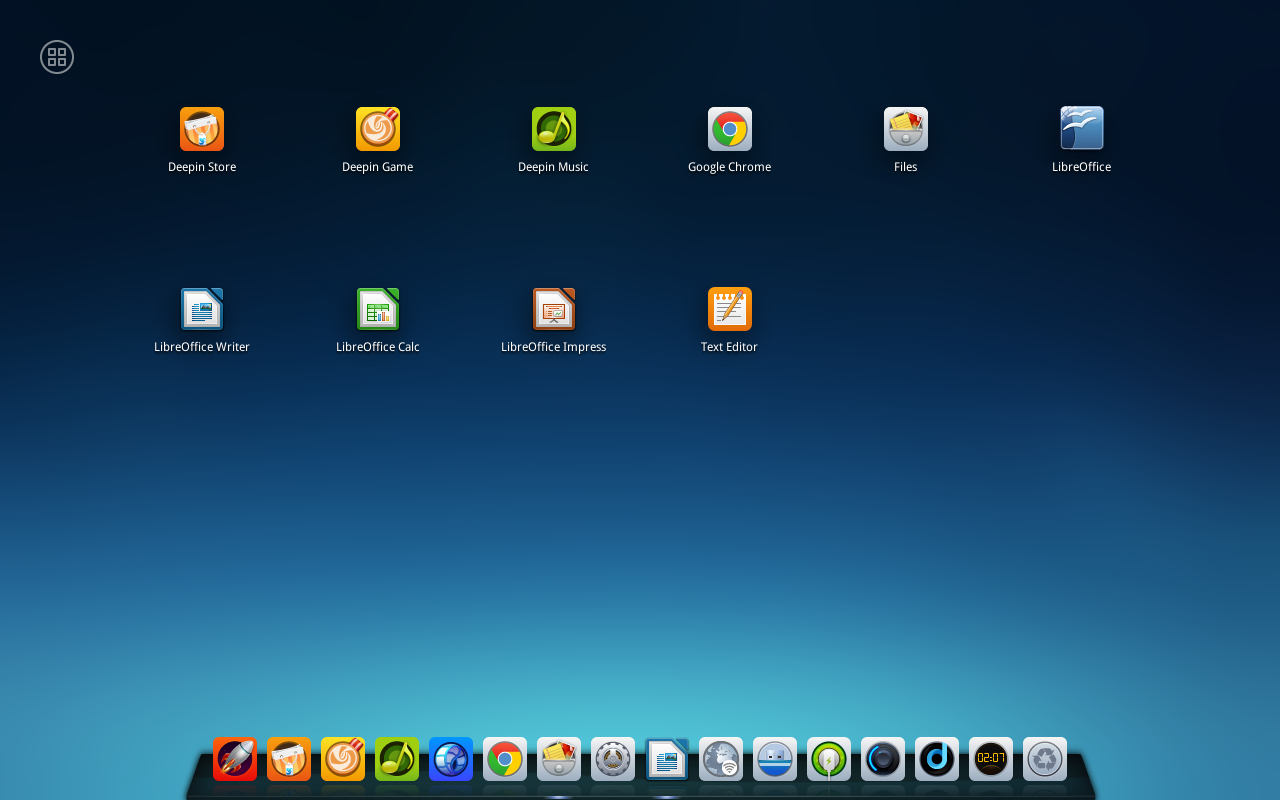This screenshot has height=800, width=1280.
Task: Open Deepin Music in launcher grid
Action: tap(554, 129)
